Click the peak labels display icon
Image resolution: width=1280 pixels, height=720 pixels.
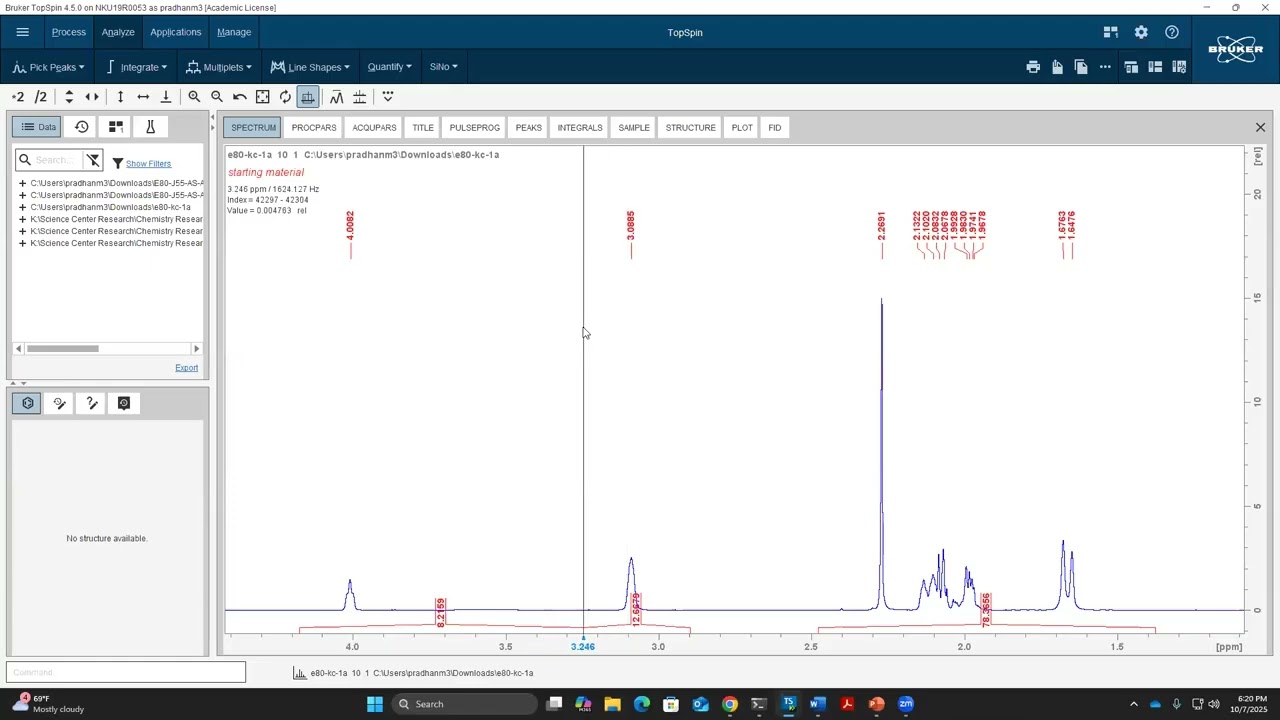(359, 97)
